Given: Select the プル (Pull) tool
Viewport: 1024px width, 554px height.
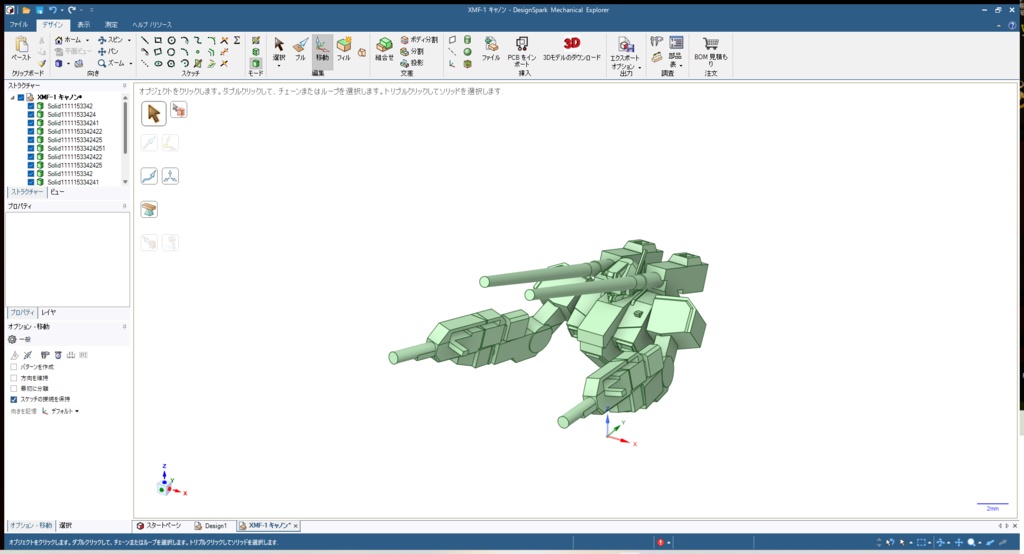Looking at the screenshot, I should click(x=300, y=50).
